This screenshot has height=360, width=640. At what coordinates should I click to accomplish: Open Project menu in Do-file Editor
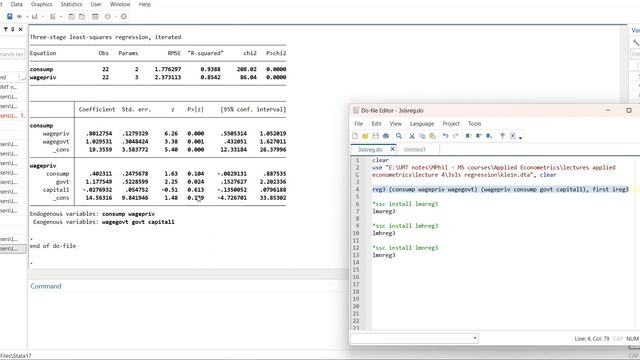(451, 124)
